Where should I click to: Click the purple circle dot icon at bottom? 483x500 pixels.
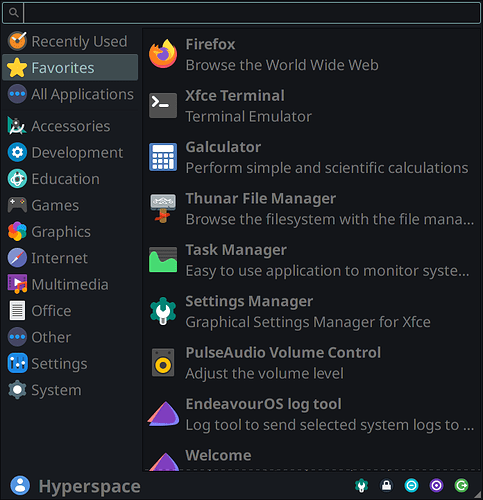click(436, 485)
